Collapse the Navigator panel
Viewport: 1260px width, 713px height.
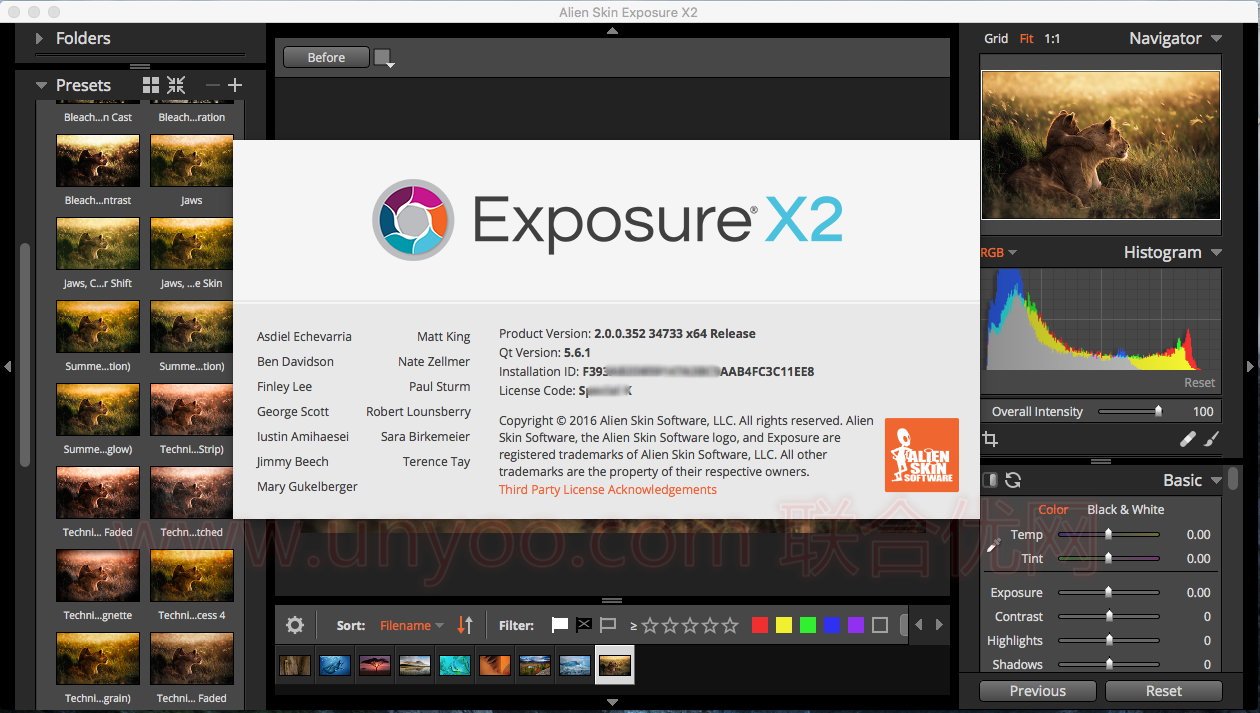pyautogui.click(x=1216, y=38)
